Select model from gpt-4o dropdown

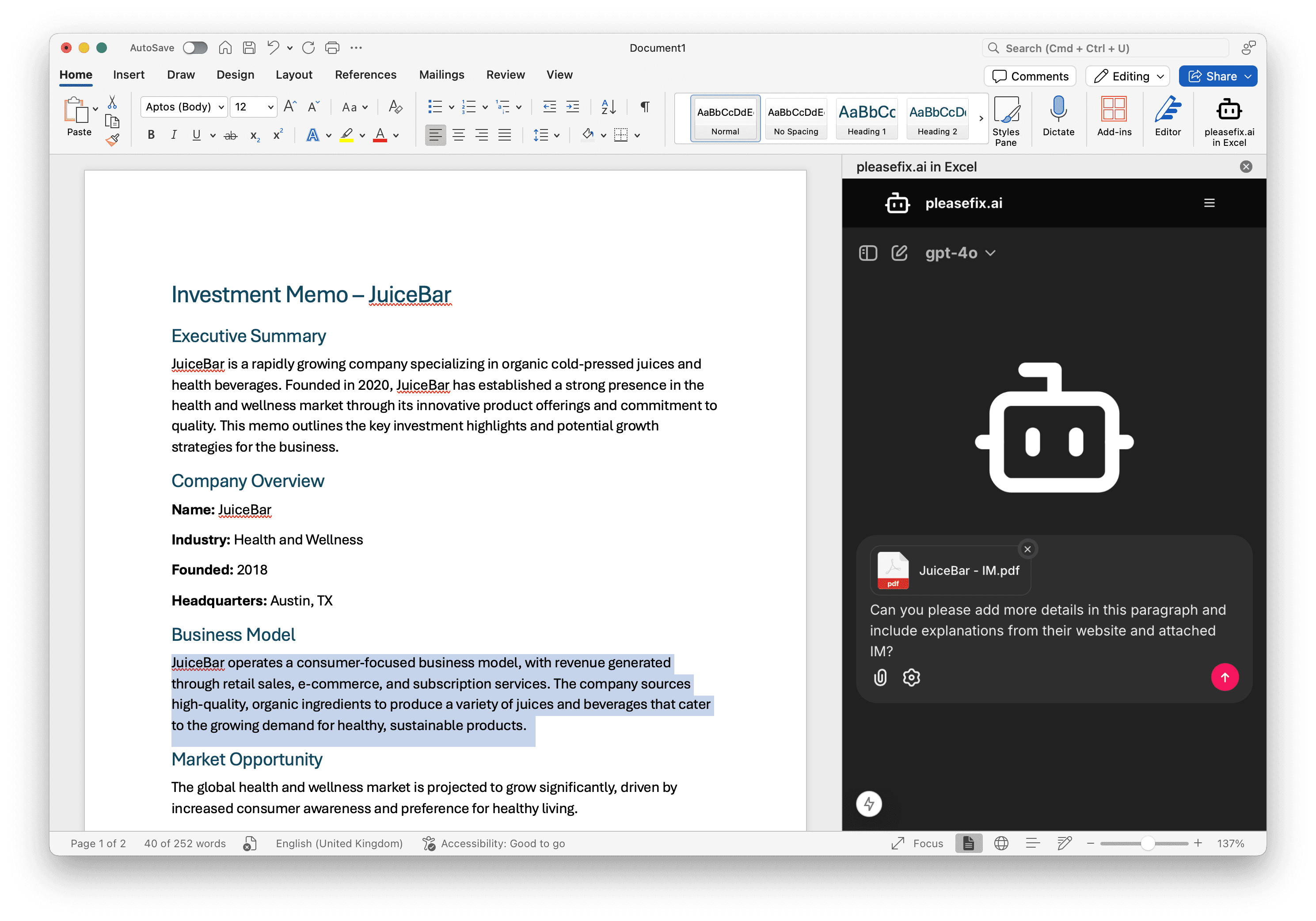960,253
